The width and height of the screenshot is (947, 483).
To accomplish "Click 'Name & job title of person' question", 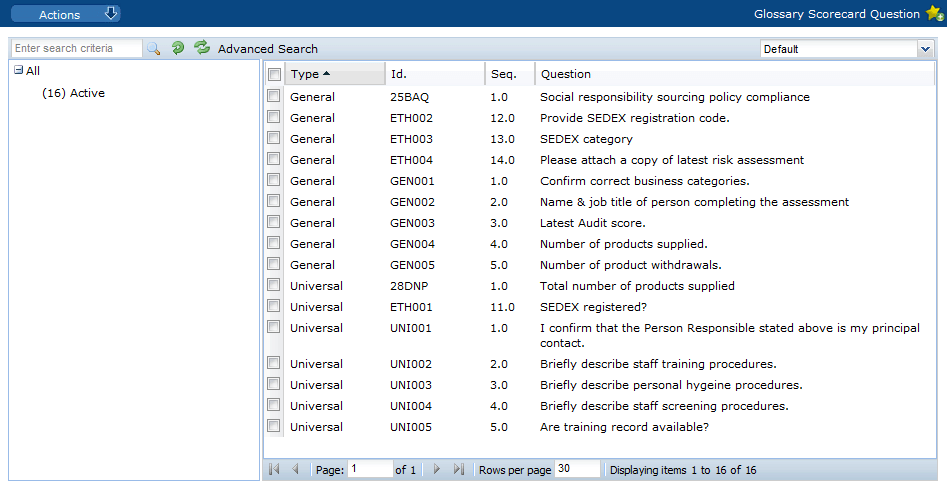I will [695, 202].
